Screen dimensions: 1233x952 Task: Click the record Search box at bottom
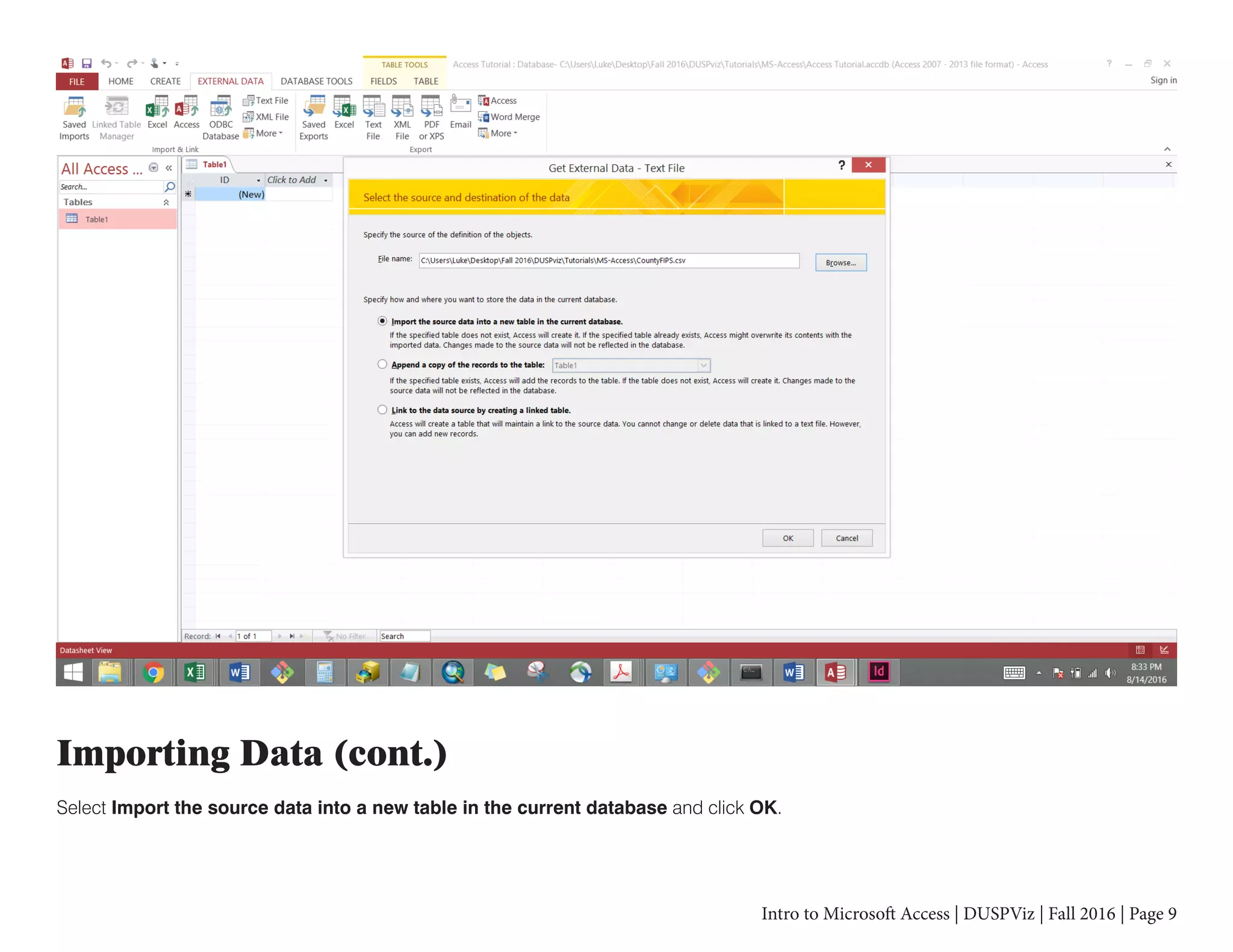click(x=405, y=636)
